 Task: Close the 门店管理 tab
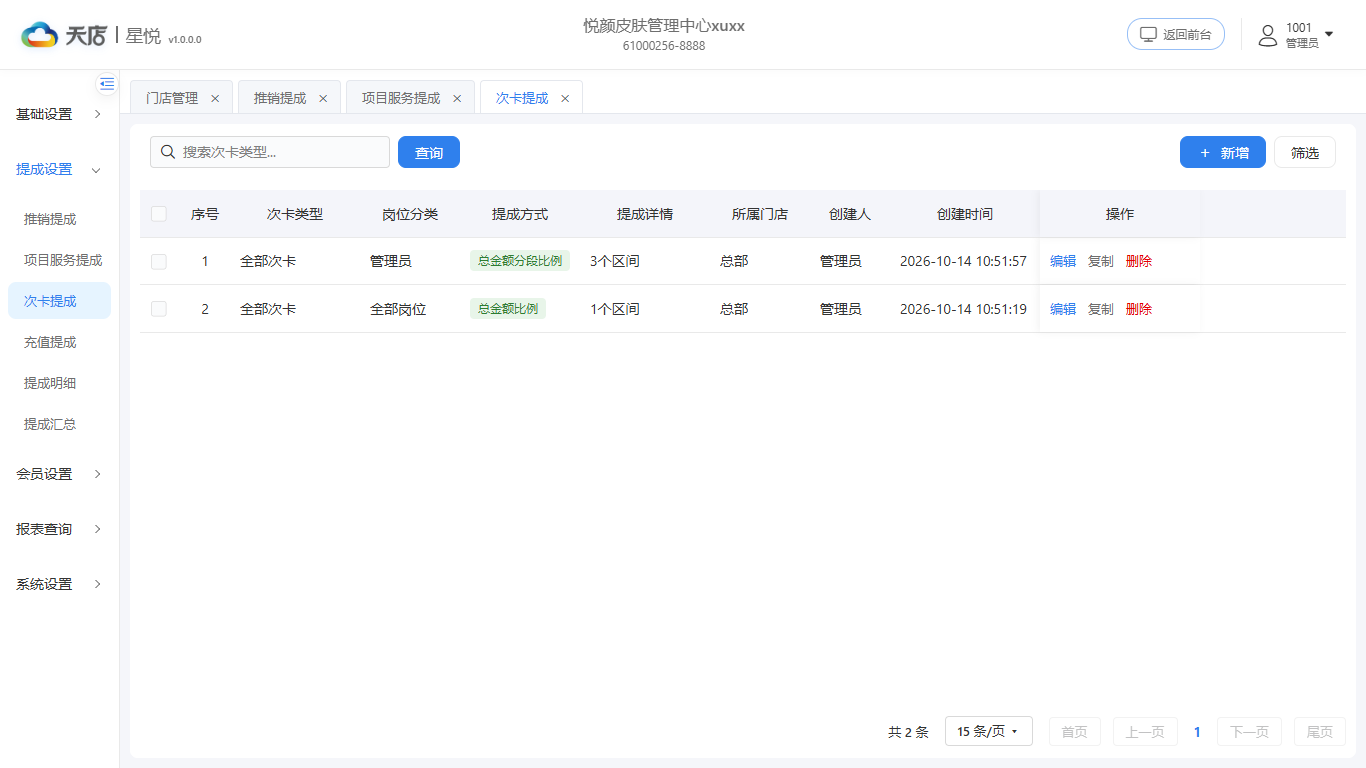pyautogui.click(x=215, y=98)
